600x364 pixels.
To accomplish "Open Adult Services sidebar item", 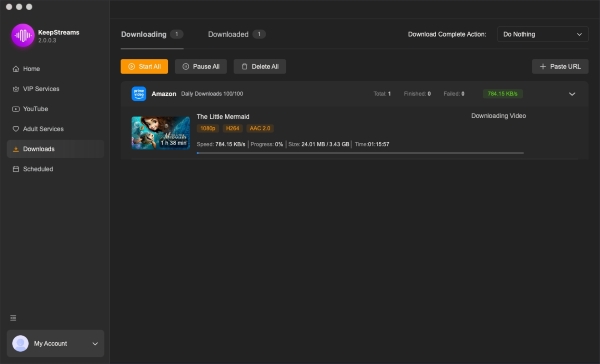I will [x=55, y=129].
